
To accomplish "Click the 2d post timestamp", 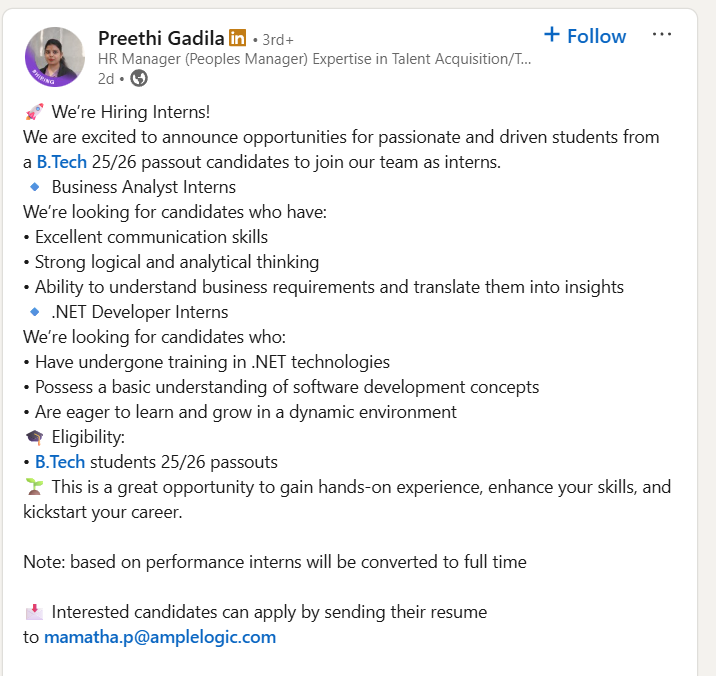I will 105,77.
